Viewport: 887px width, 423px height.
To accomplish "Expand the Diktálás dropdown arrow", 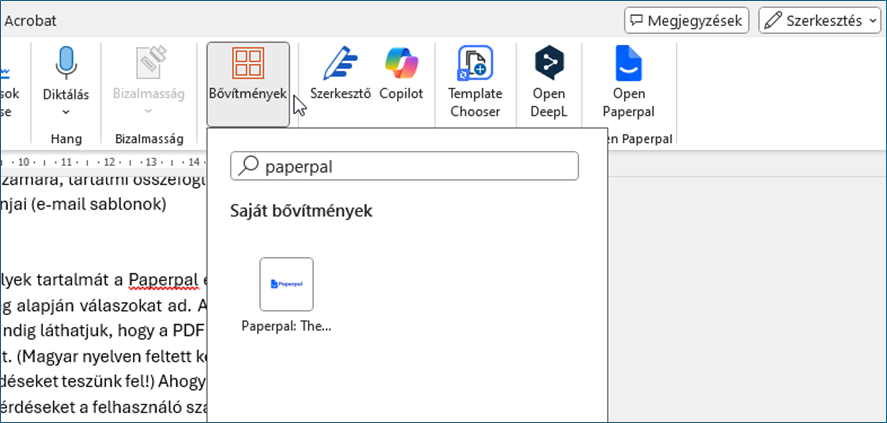I will [x=66, y=111].
